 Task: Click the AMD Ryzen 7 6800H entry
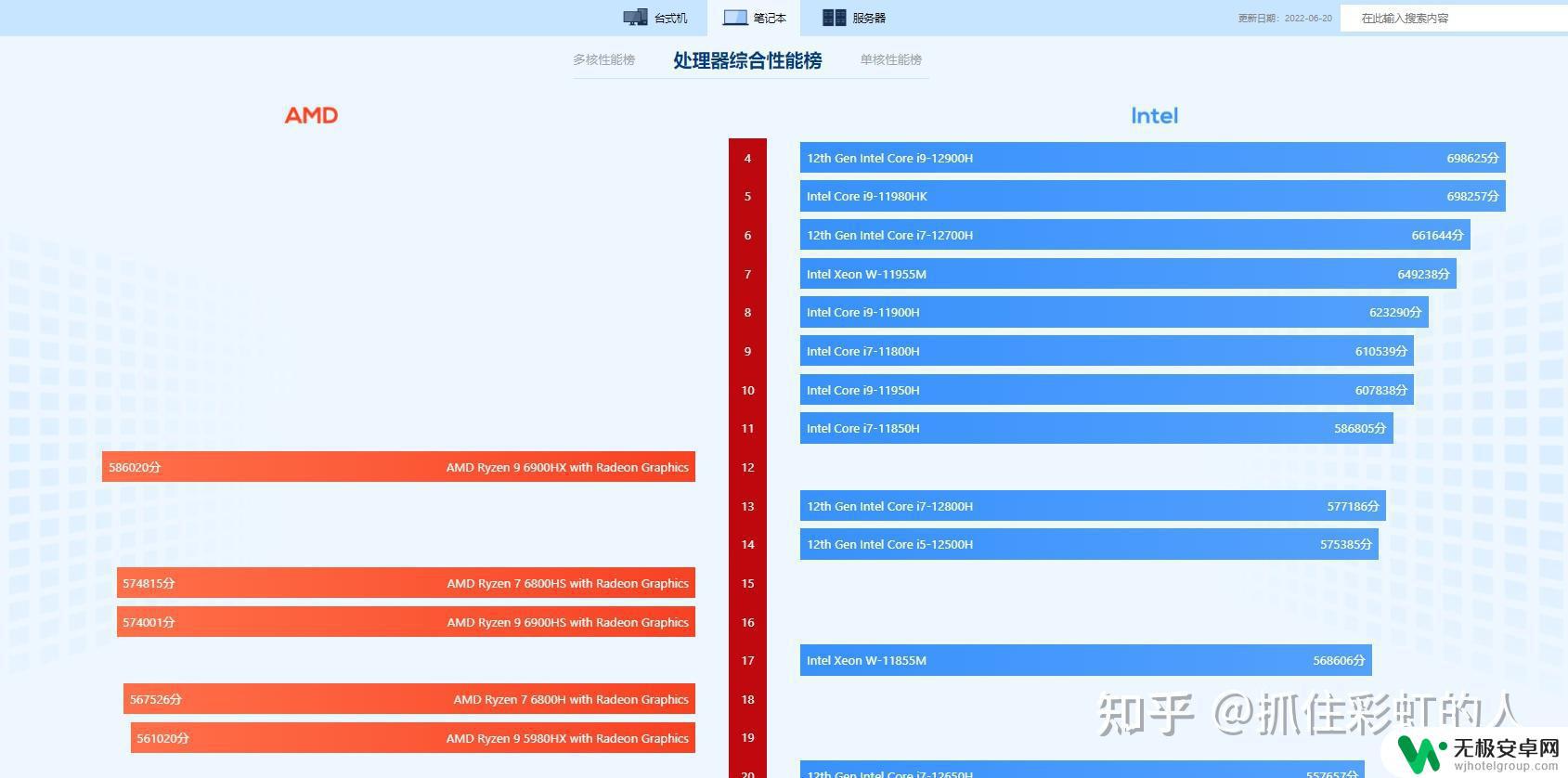click(409, 699)
